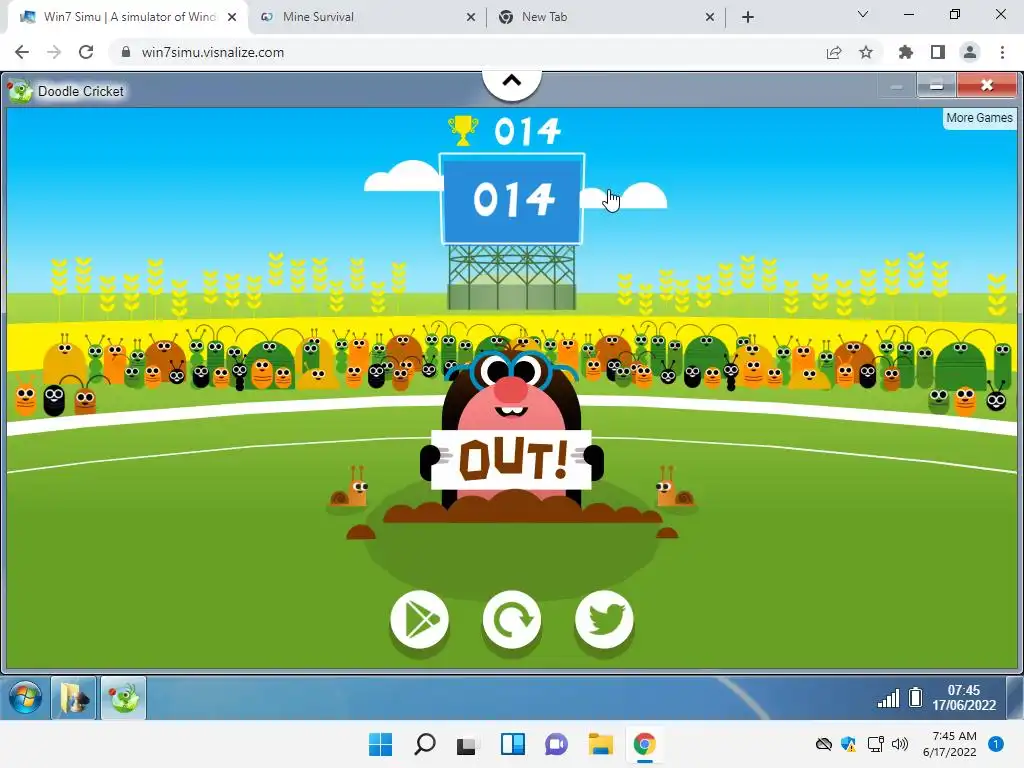This screenshot has width=1024, height=768.
Task: Open Windows 11 Widgets icon
Action: (513, 744)
